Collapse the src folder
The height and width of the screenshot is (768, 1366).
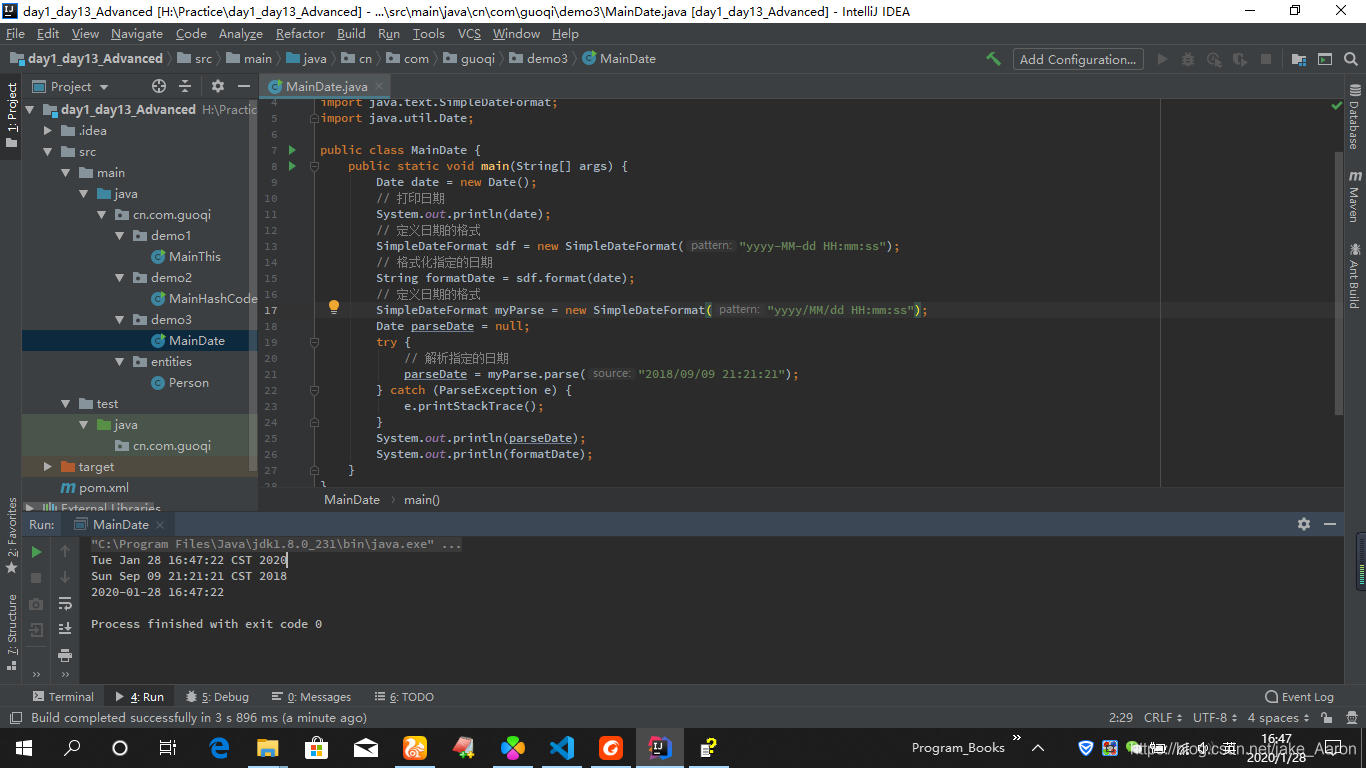pyautogui.click(x=48, y=152)
